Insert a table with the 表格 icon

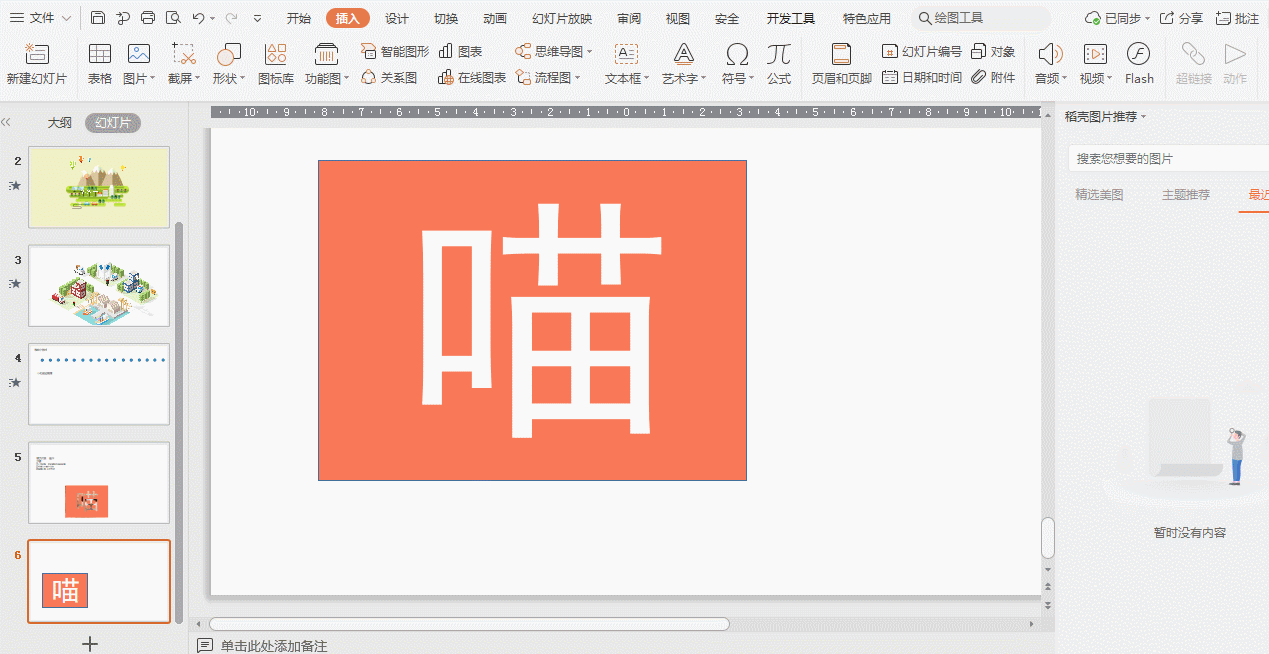pos(100,54)
